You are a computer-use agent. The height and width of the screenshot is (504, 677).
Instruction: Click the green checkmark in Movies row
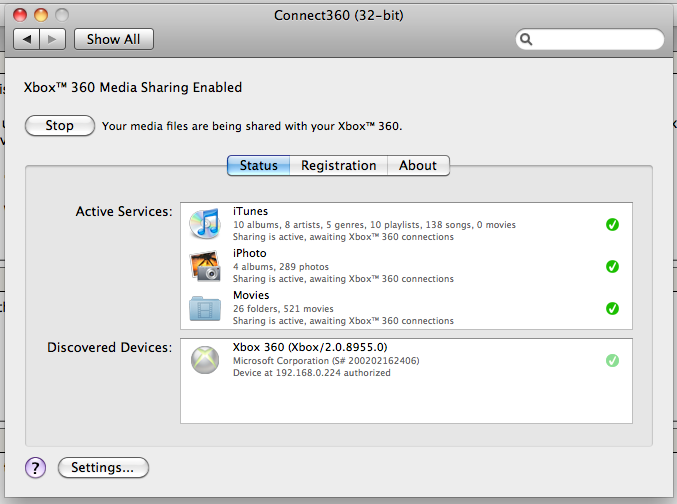(612, 308)
